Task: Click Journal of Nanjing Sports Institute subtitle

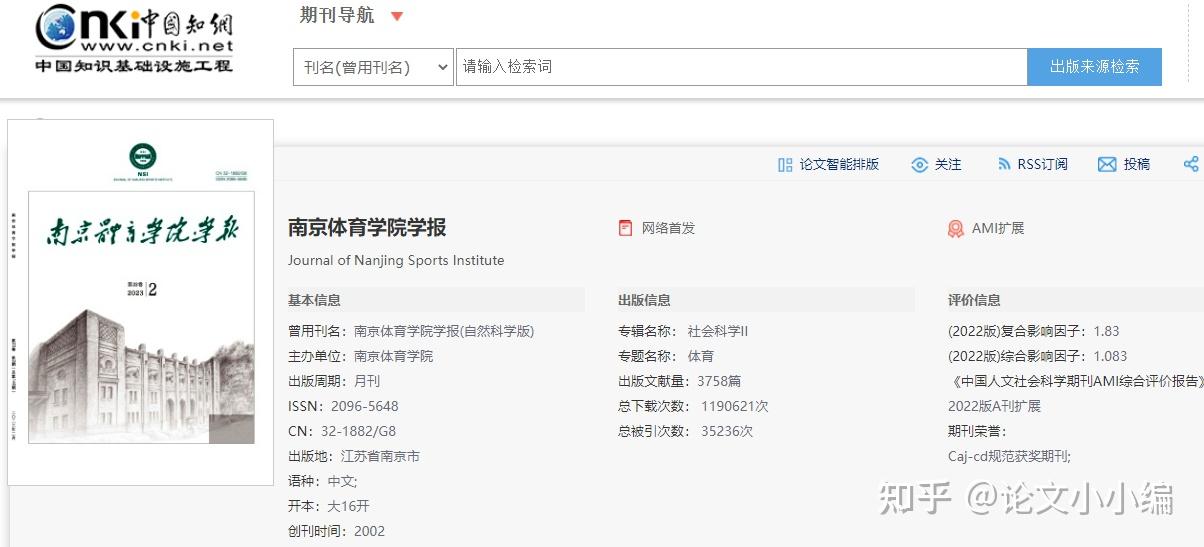Action: click(396, 260)
